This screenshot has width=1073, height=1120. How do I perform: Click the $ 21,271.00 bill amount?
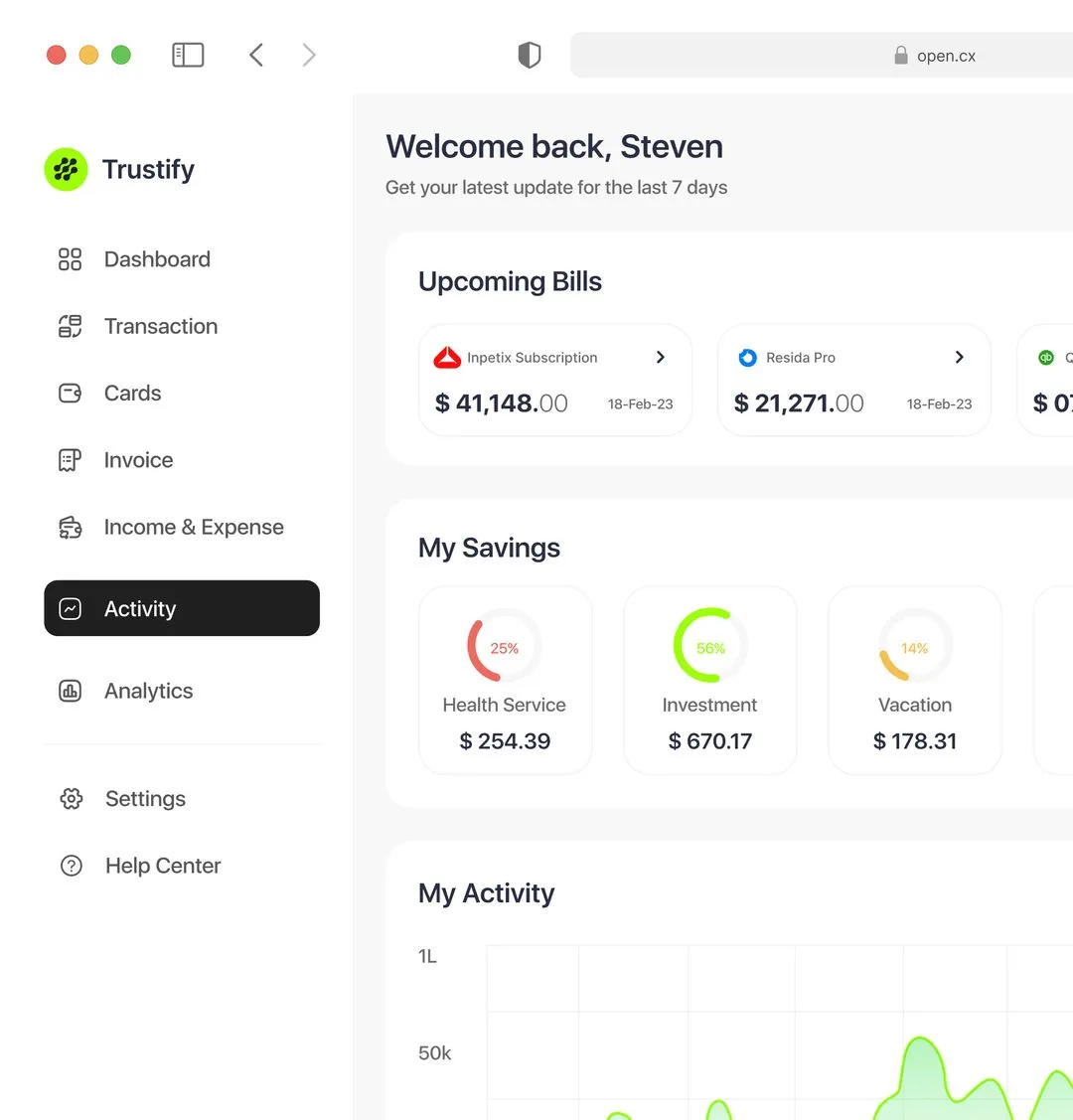point(799,403)
